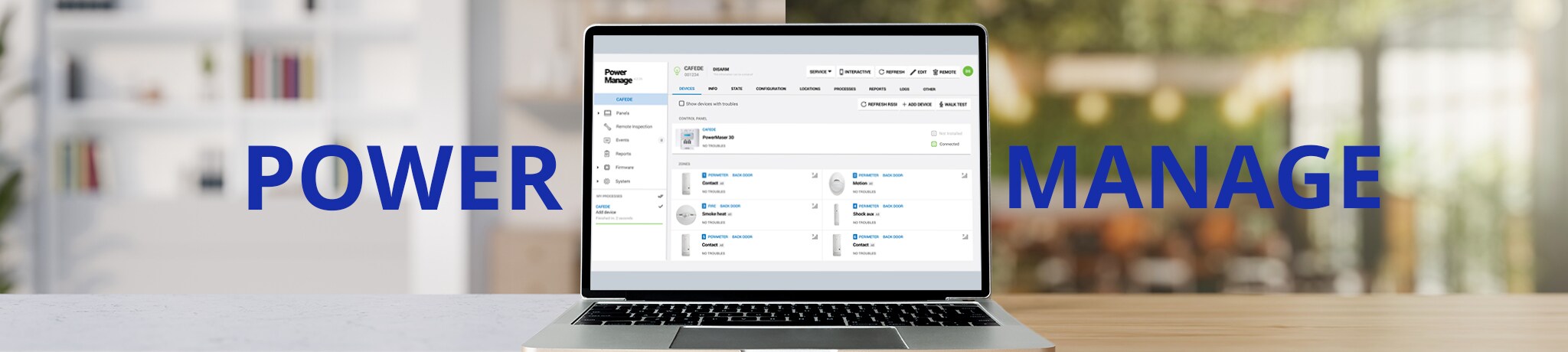Open the Service dropdown
Screen dimensions: 1568x352
820,72
